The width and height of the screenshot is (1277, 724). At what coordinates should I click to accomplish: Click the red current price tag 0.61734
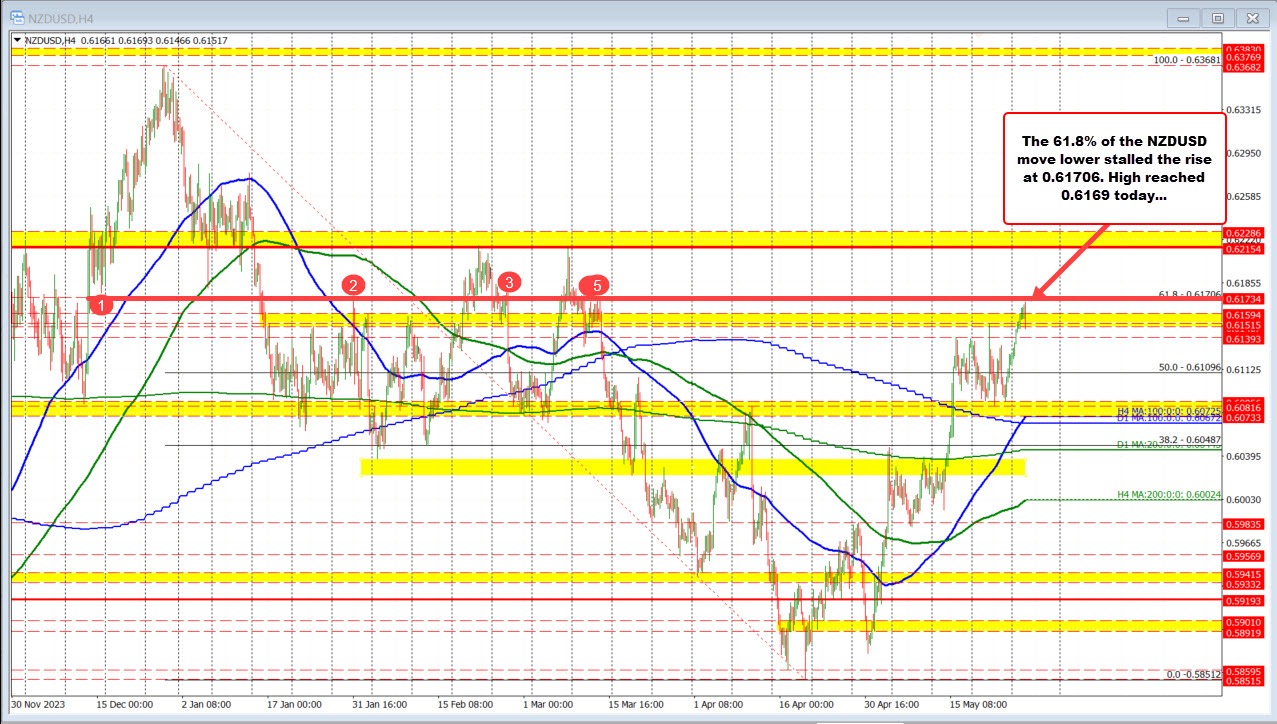point(1243,297)
